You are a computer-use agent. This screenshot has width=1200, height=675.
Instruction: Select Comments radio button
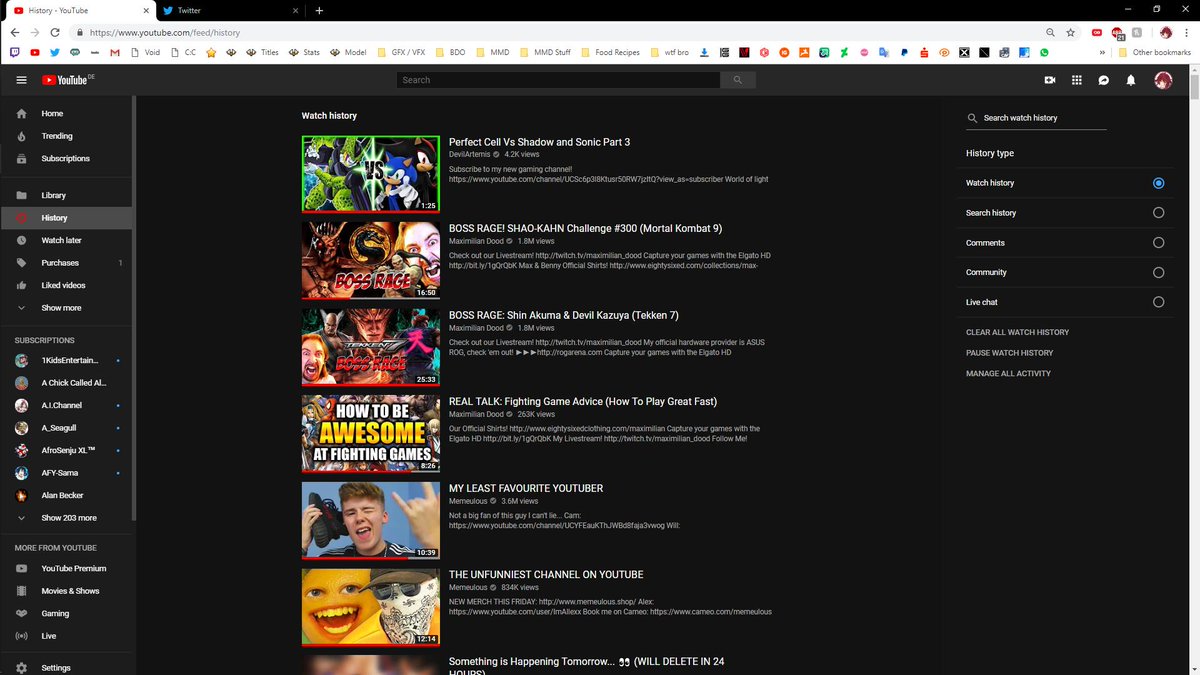coord(1158,243)
